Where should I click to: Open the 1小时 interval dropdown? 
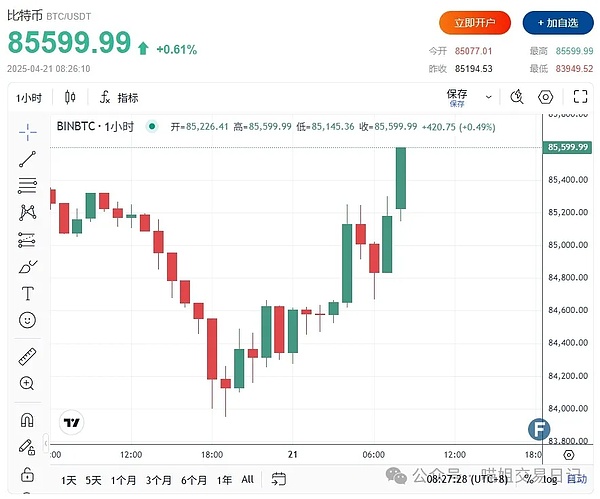28,97
